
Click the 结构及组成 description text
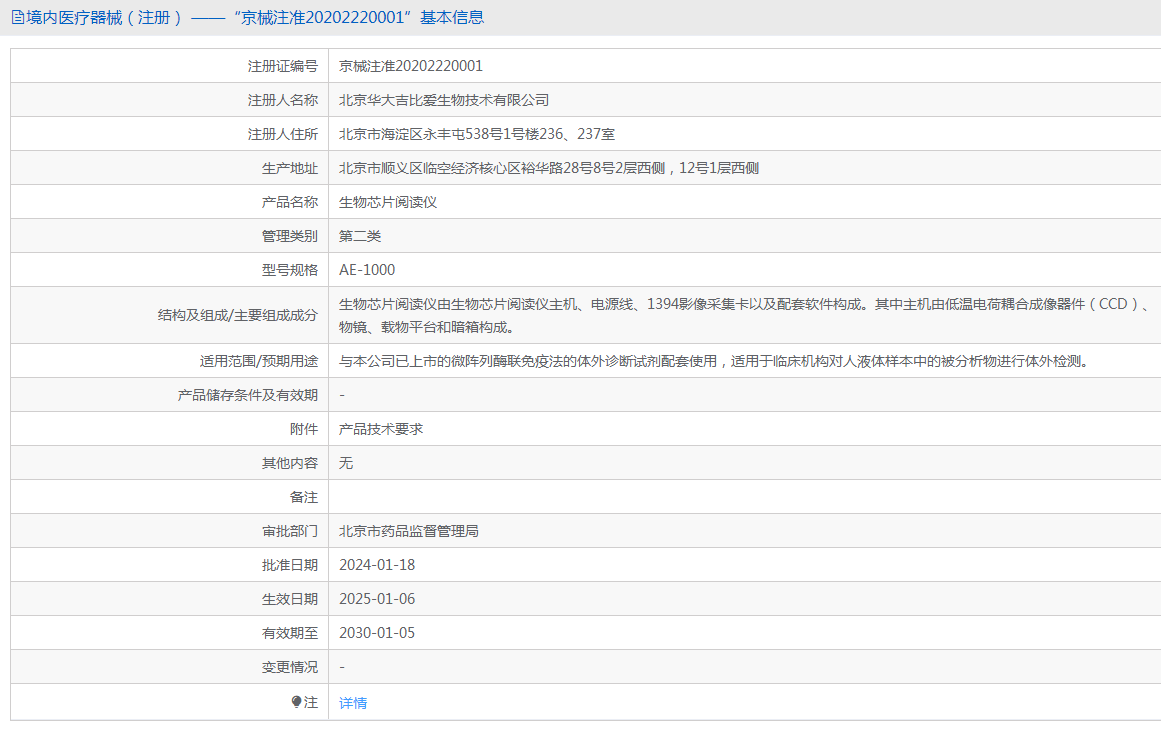740,315
